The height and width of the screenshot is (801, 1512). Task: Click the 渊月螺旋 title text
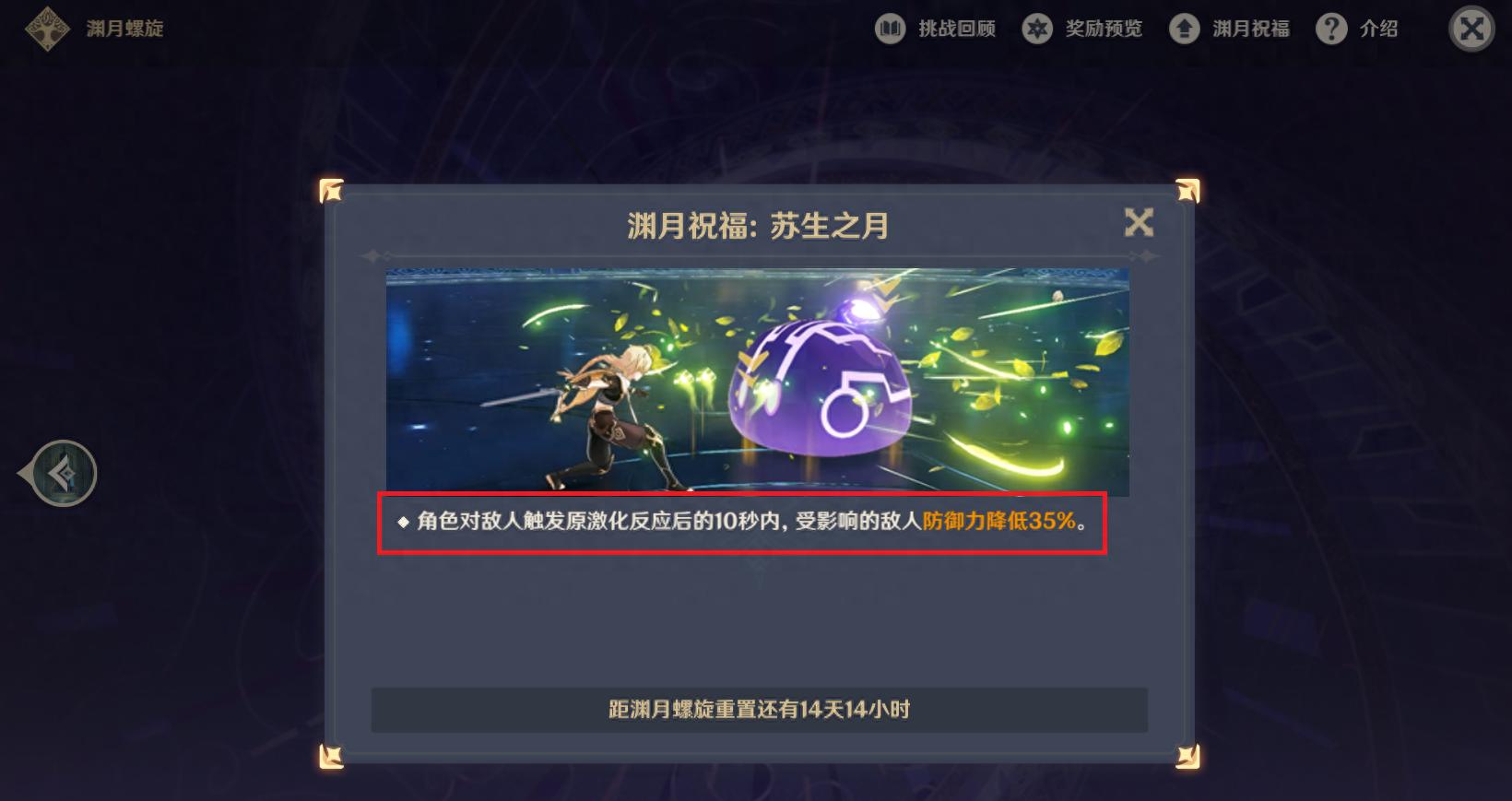click(x=125, y=29)
